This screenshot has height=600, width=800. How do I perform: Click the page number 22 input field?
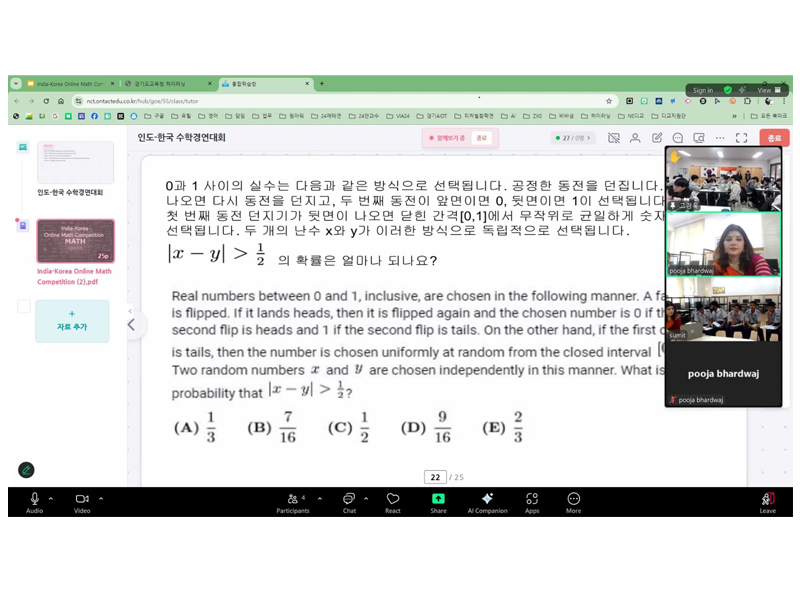point(434,477)
